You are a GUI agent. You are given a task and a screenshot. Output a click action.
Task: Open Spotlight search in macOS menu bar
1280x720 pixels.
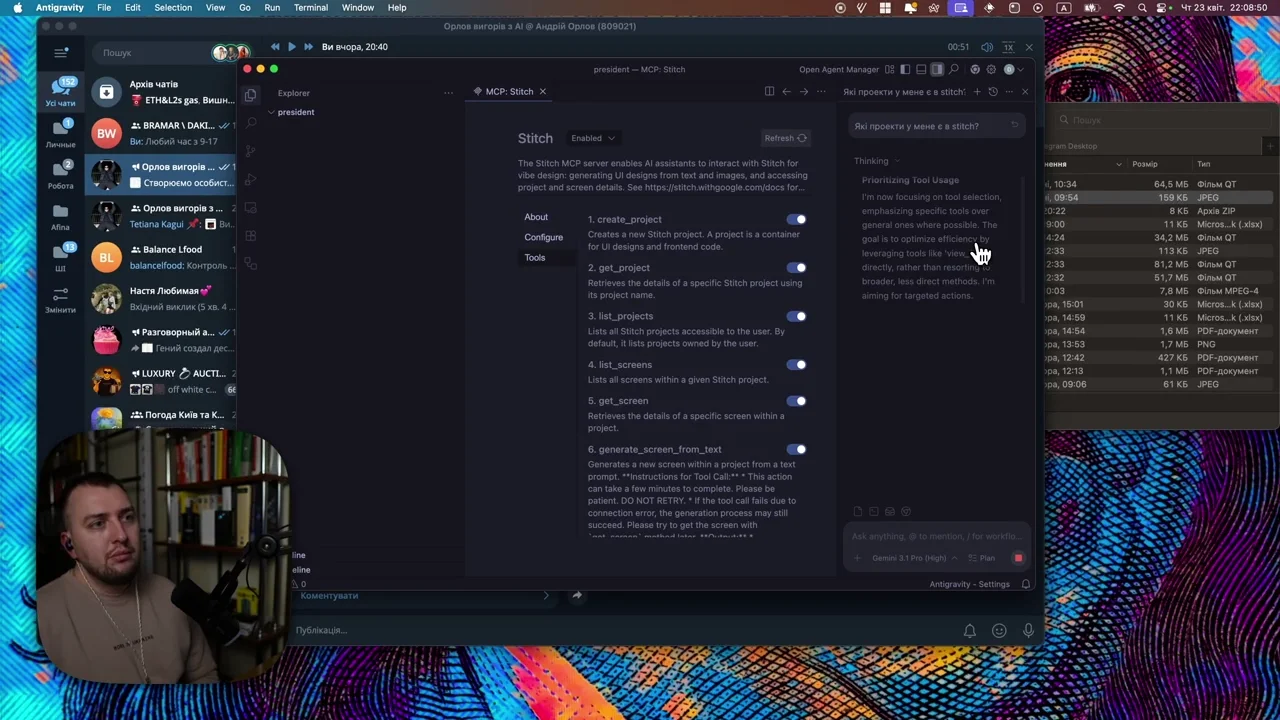pyautogui.click(x=1142, y=7)
